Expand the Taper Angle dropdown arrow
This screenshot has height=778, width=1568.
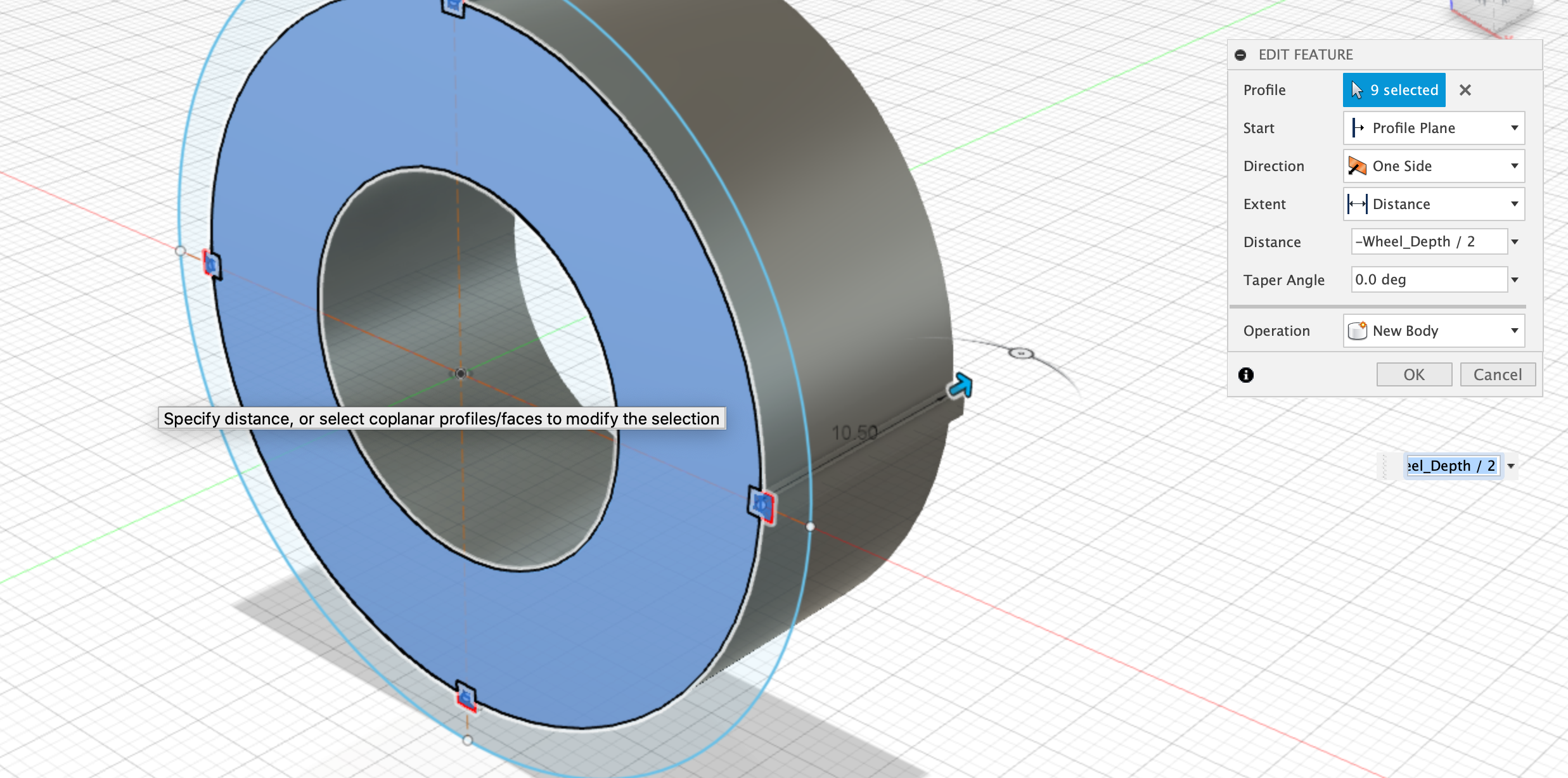[1515, 280]
